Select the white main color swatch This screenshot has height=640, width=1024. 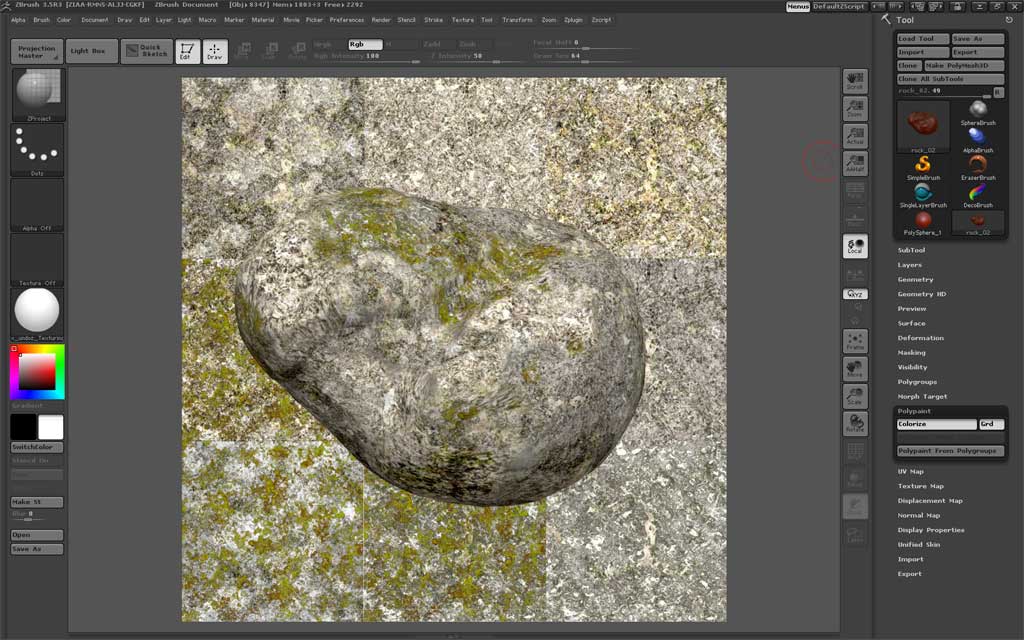pos(50,427)
